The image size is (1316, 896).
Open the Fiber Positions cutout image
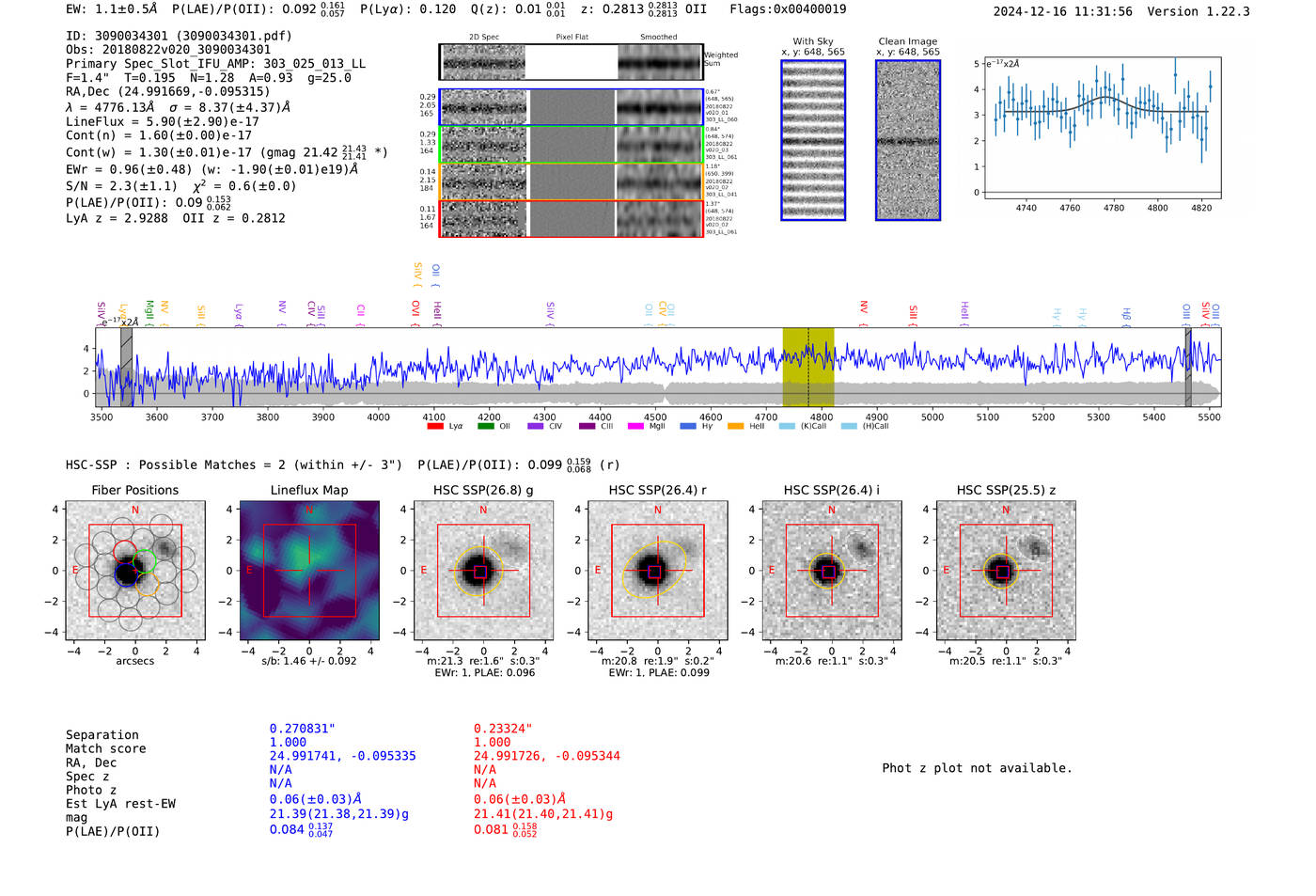pos(134,571)
